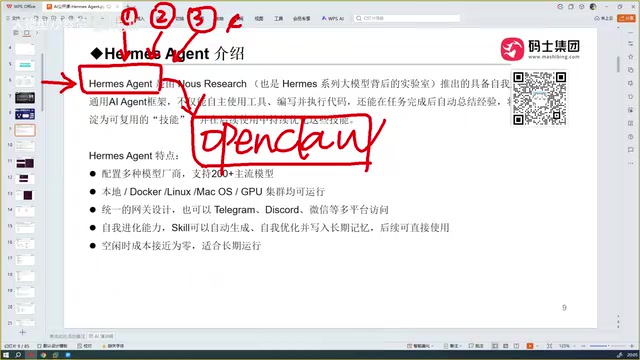
Task: Select slide 10 thumbnail
Action: (x=25, y=146)
